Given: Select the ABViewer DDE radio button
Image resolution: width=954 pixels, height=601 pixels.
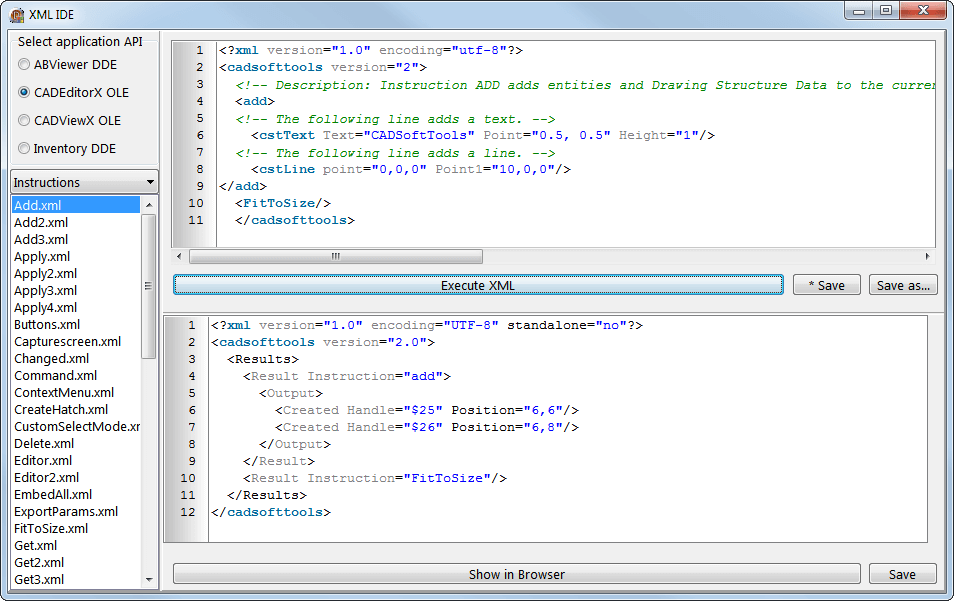Looking at the screenshot, I should pos(24,65).
